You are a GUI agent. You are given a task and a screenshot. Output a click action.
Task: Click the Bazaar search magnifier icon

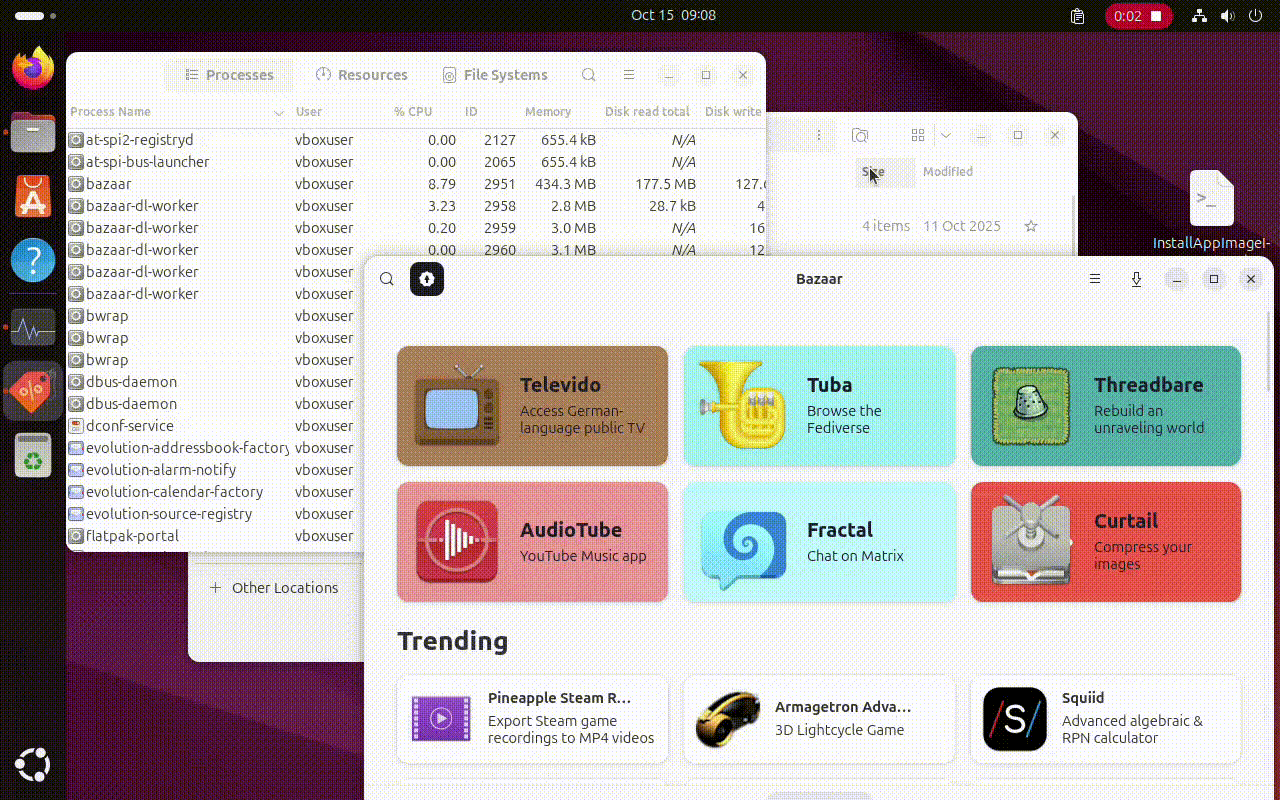(x=387, y=279)
